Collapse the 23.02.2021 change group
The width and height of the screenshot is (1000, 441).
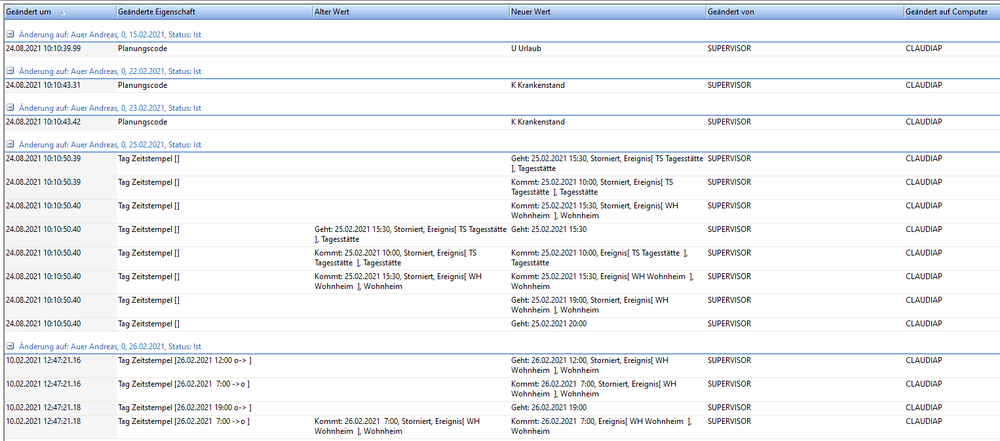coord(10,108)
